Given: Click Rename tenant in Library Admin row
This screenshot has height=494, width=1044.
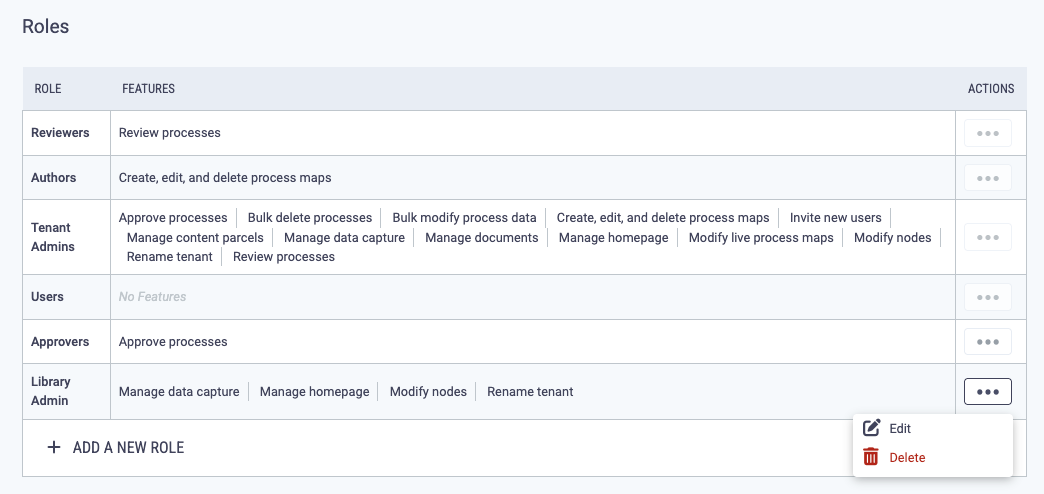Looking at the screenshot, I should (530, 391).
